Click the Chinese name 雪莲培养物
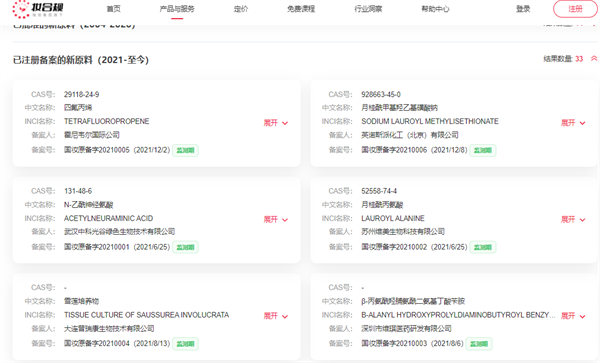 point(81,301)
